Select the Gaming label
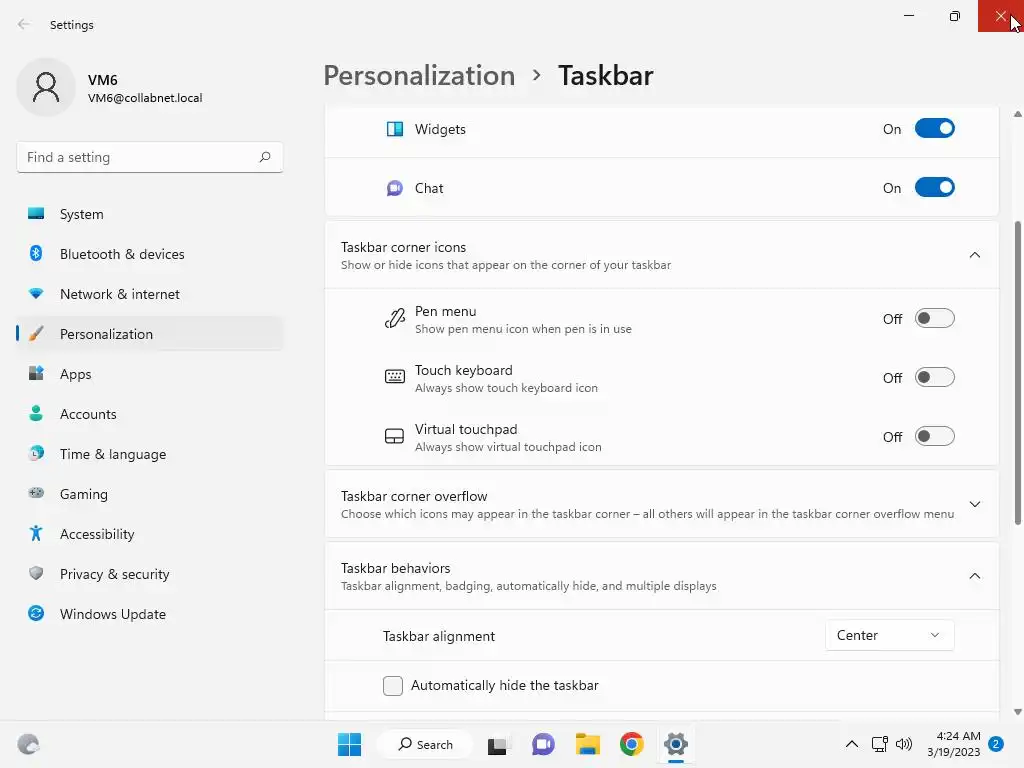The image size is (1024, 768). tap(84, 494)
